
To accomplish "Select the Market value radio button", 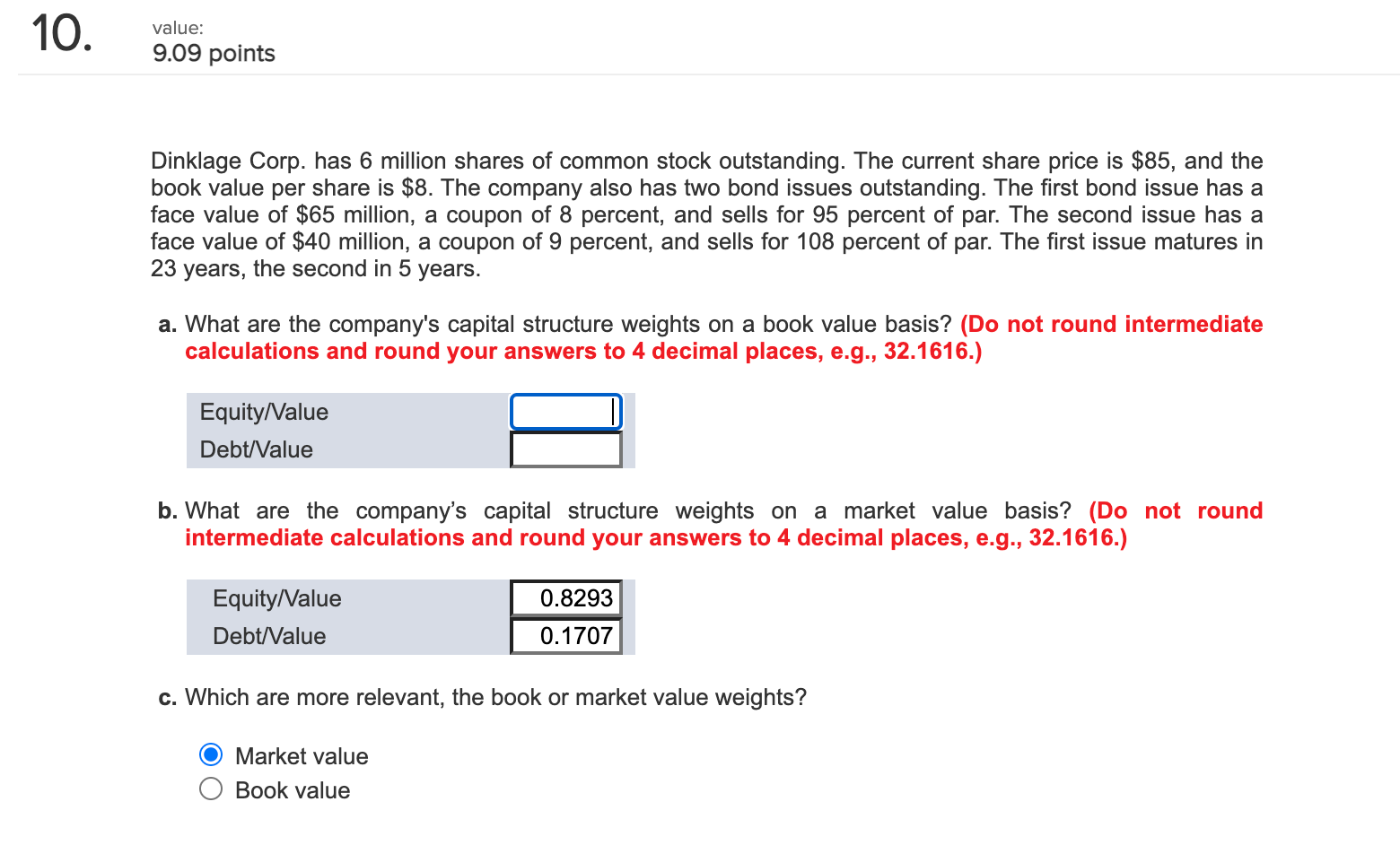I will (x=210, y=754).
